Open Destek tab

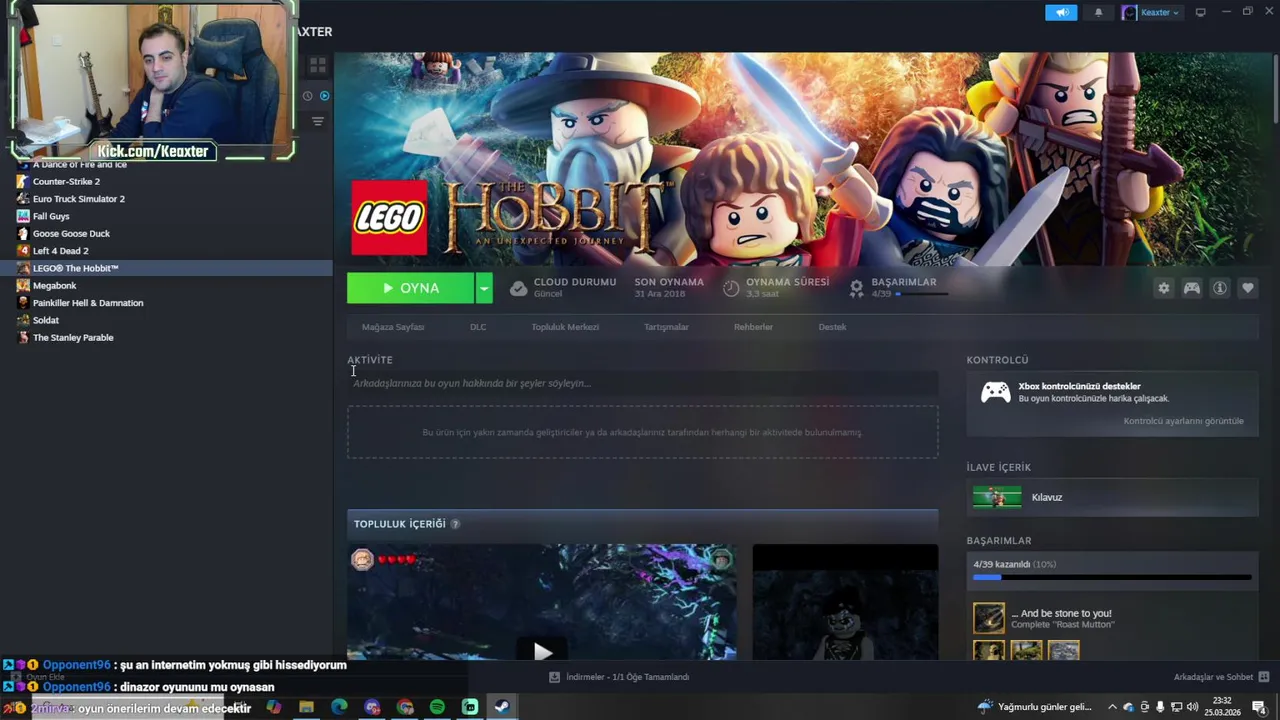click(x=832, y=327)
